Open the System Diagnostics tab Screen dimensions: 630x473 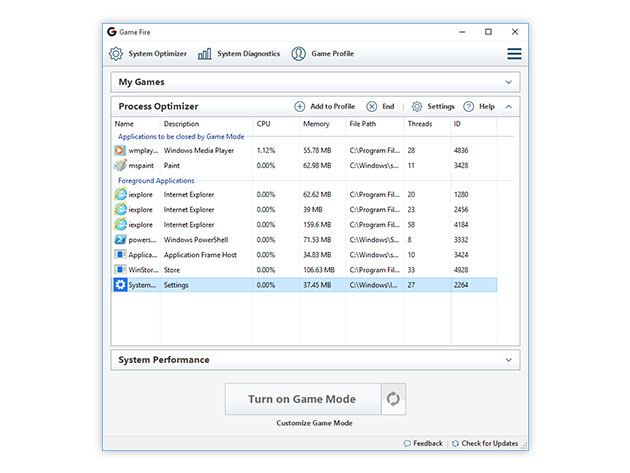pos(248,53)
